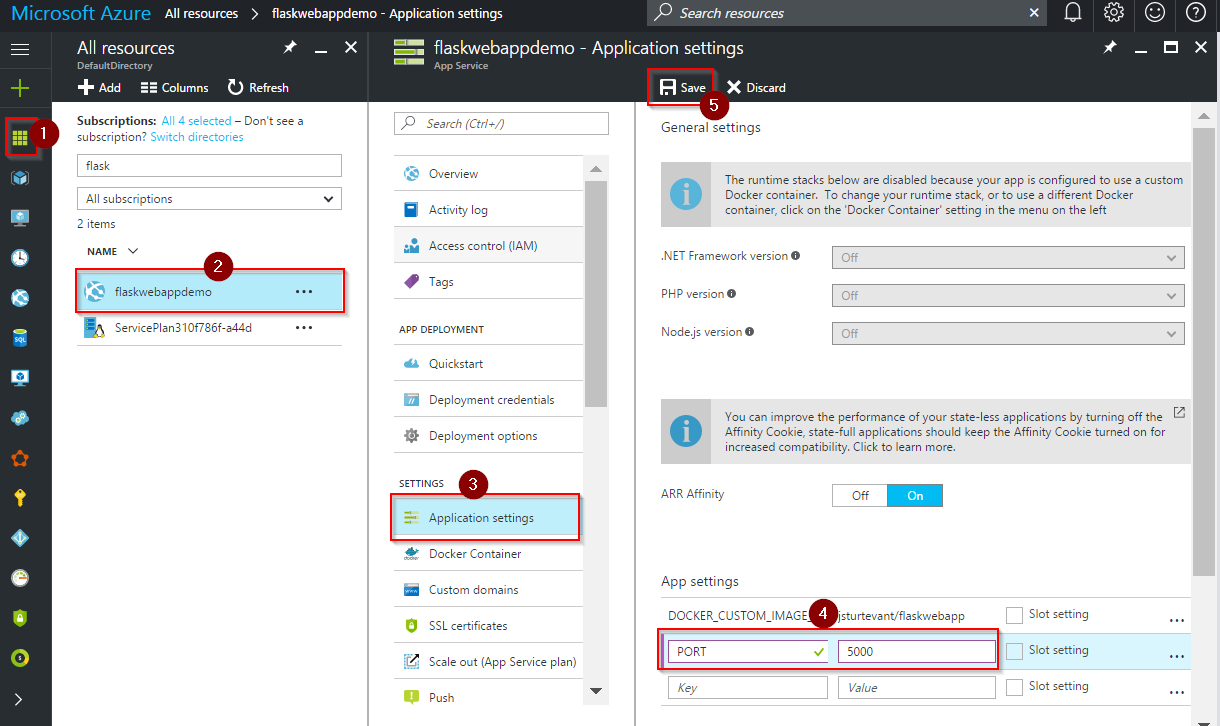1220x726 pixels.
Task: Click the green plus New resource icon
Action: pos(20,89)
